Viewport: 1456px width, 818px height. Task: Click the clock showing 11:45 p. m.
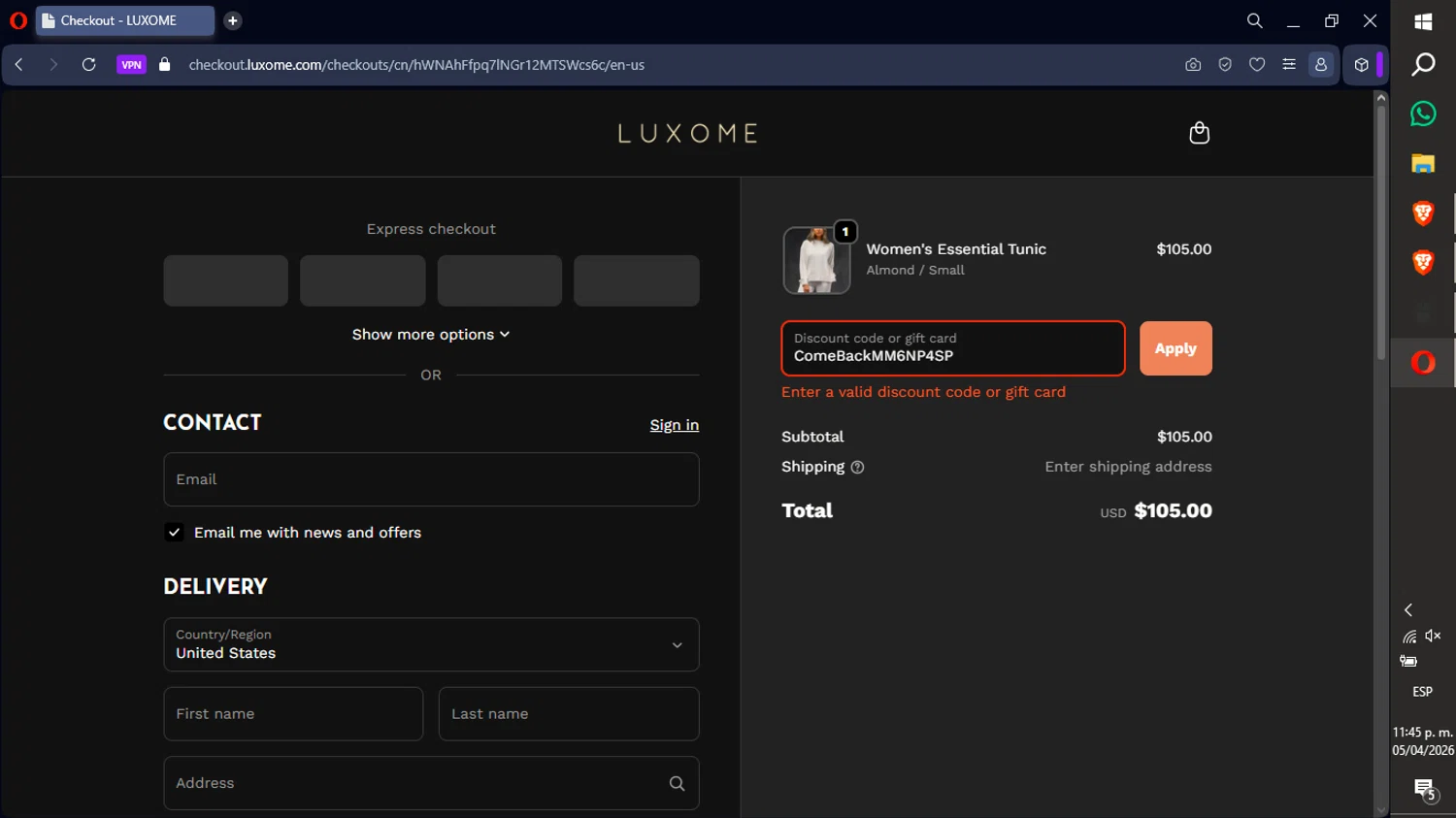tap(1423, 733)
